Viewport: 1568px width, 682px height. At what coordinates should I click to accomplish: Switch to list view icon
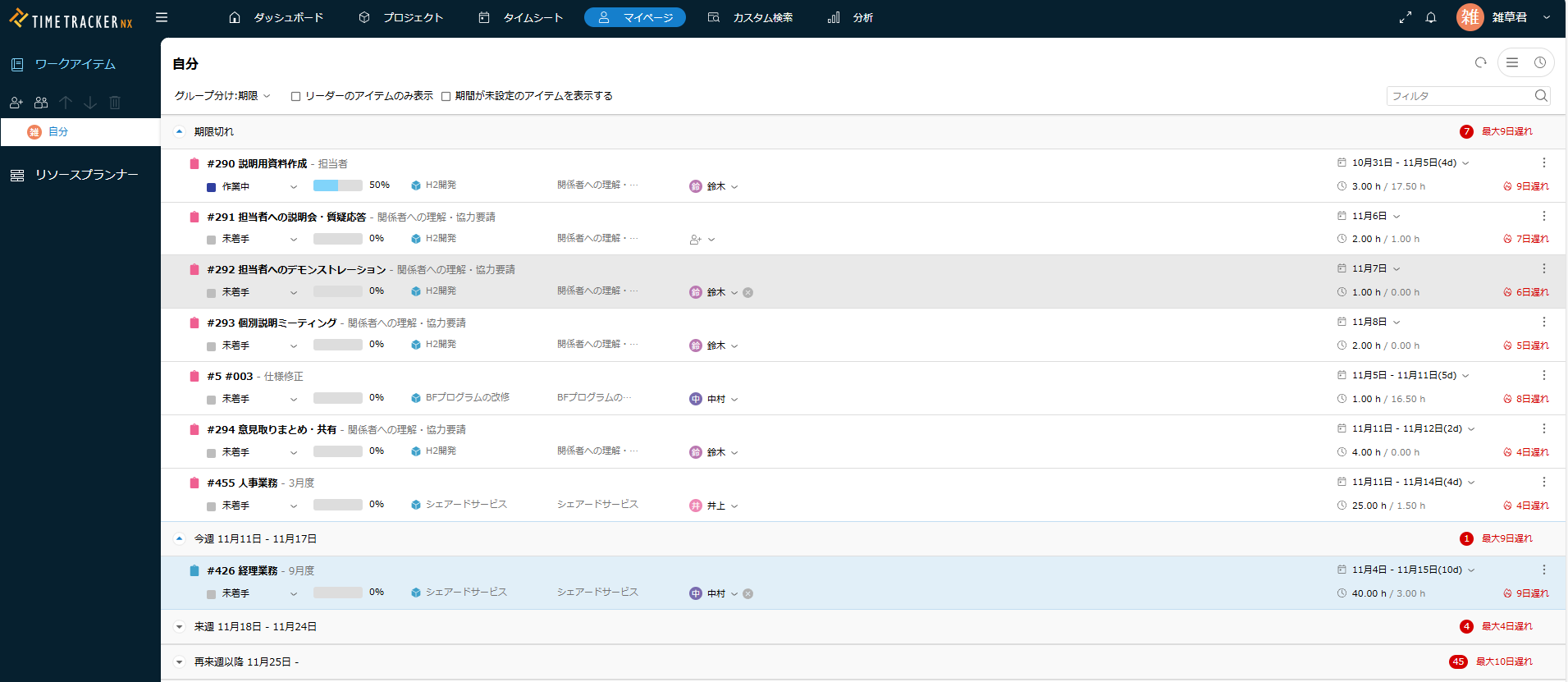coord(1512,62)
